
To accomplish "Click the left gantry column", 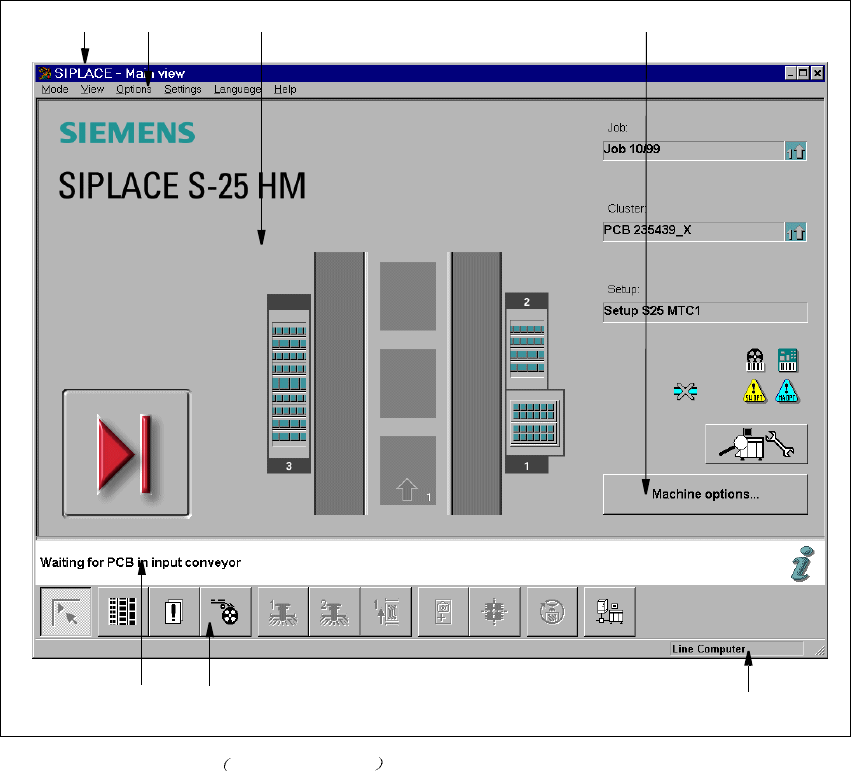I will (x=340, y=384).
